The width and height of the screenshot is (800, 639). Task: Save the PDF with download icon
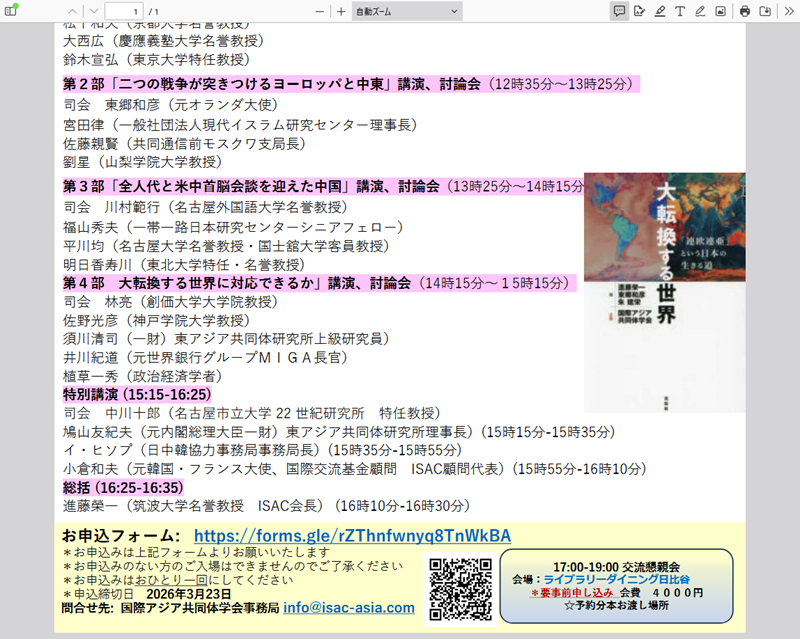765,11
